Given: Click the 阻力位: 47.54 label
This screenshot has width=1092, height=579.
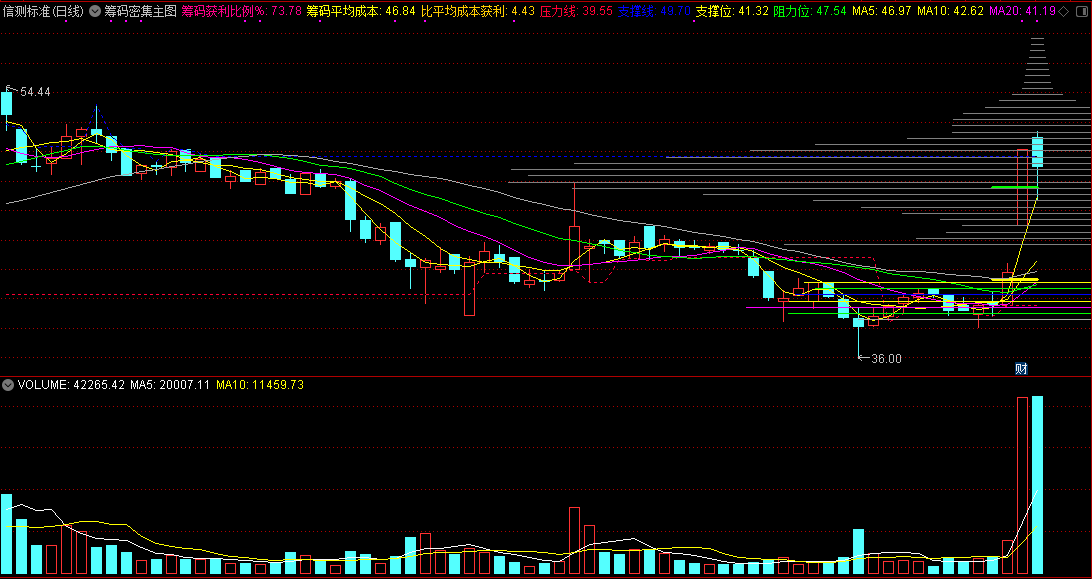Looking at the screenshot, I should point(810,11).
